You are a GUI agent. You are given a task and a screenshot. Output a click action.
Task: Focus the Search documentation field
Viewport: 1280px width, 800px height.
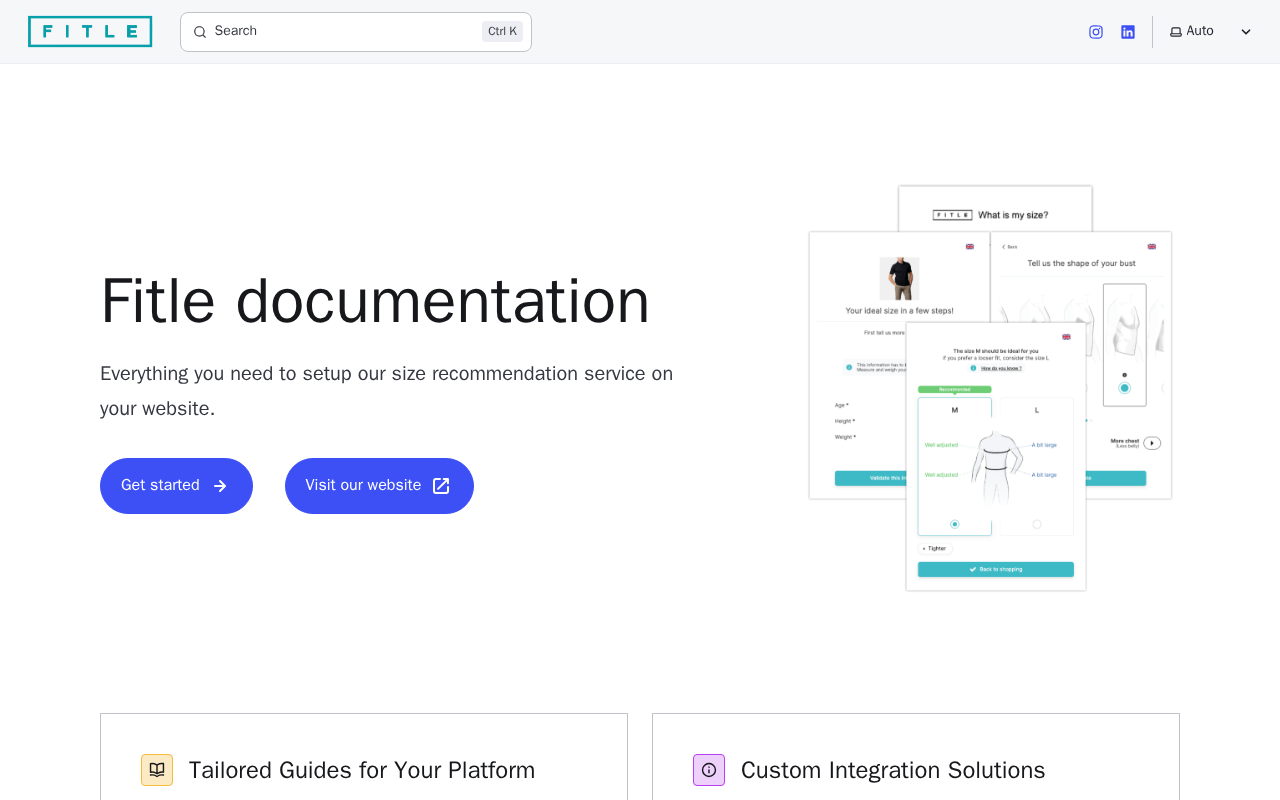click(356, 32)
